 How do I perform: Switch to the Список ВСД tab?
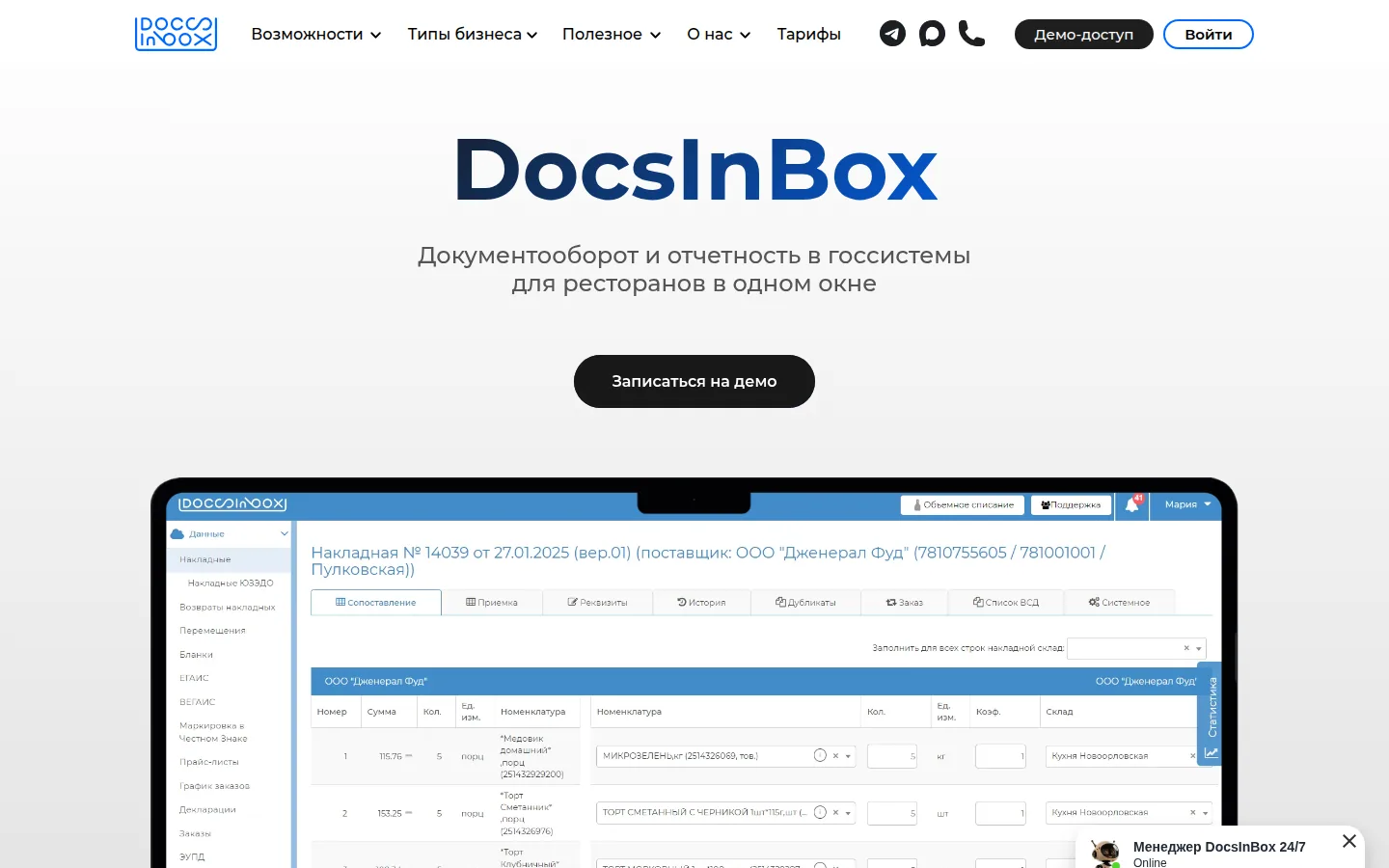click(x=1006, y=602)
